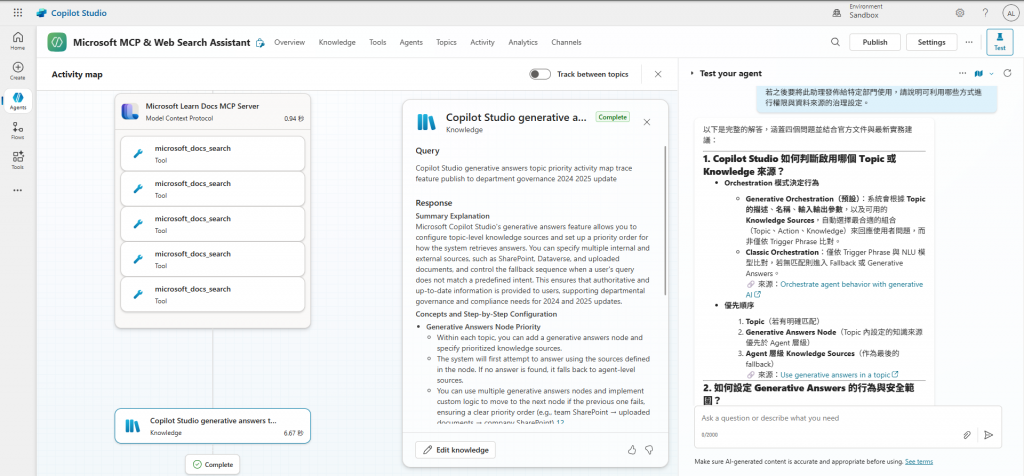Give thumbs down feedback on the response

649,450
